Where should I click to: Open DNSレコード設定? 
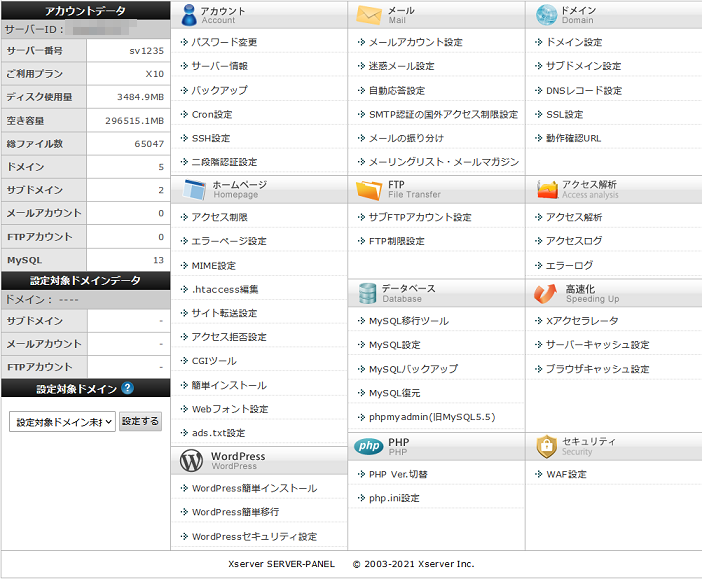pos(584,90)
